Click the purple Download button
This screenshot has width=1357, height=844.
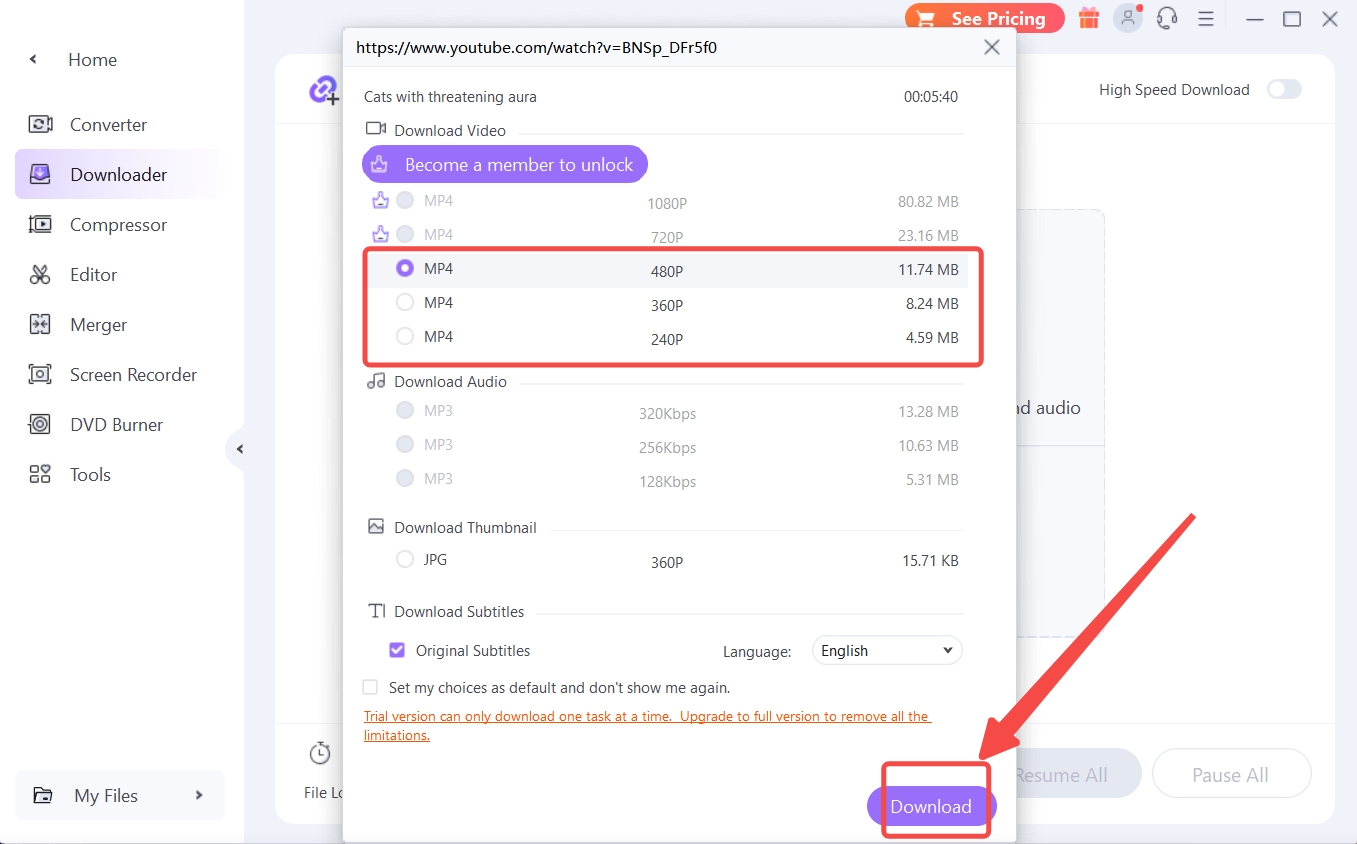931,807
